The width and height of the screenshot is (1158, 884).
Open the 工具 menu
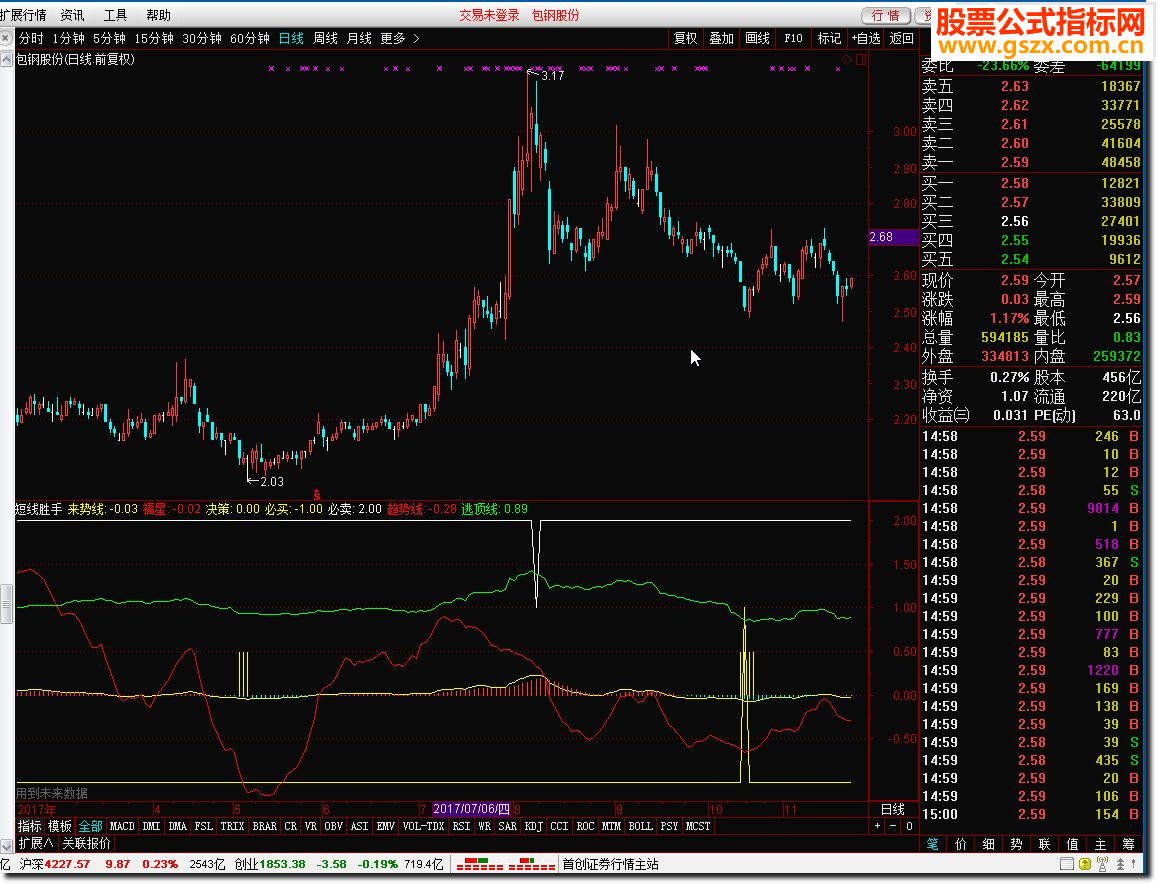point(115,15)
